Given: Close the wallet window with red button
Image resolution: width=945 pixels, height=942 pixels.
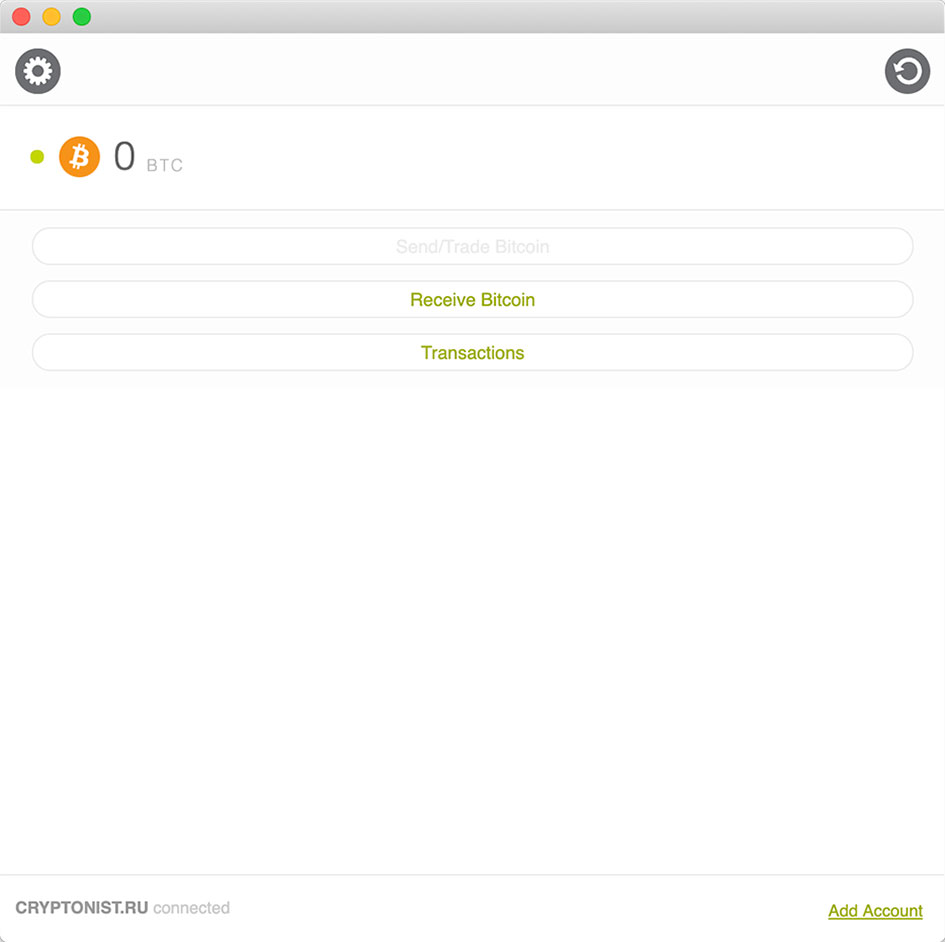Looking at the screenshot, I should pos(21,16).
